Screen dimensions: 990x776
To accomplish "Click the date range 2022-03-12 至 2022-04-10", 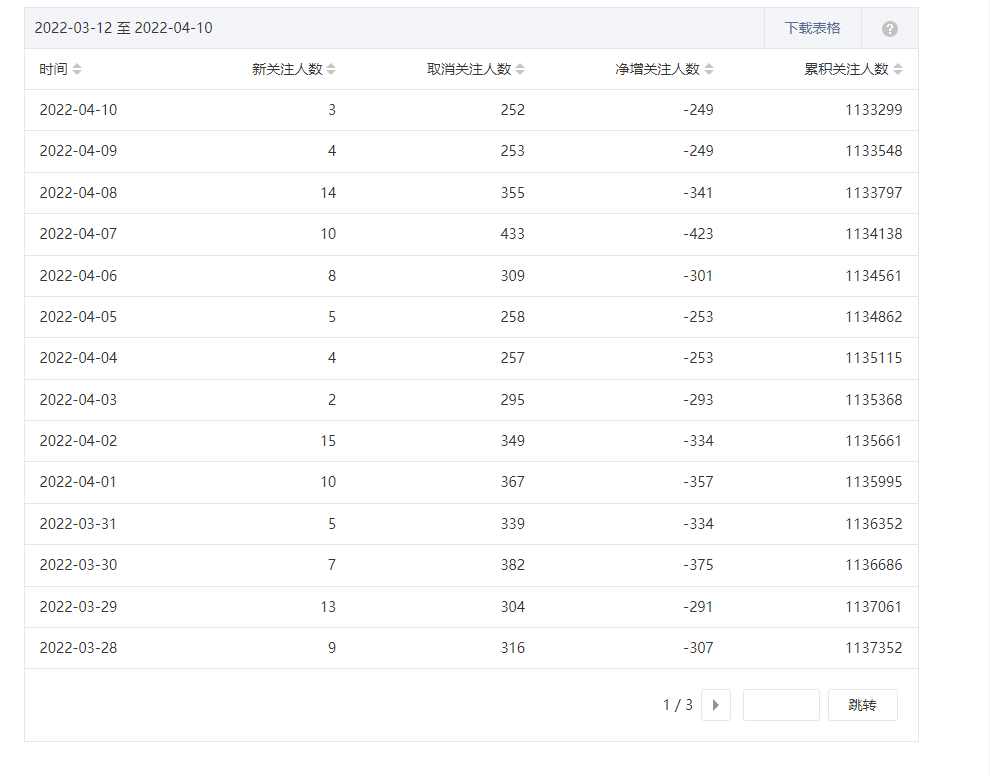I will pos(123,28).
